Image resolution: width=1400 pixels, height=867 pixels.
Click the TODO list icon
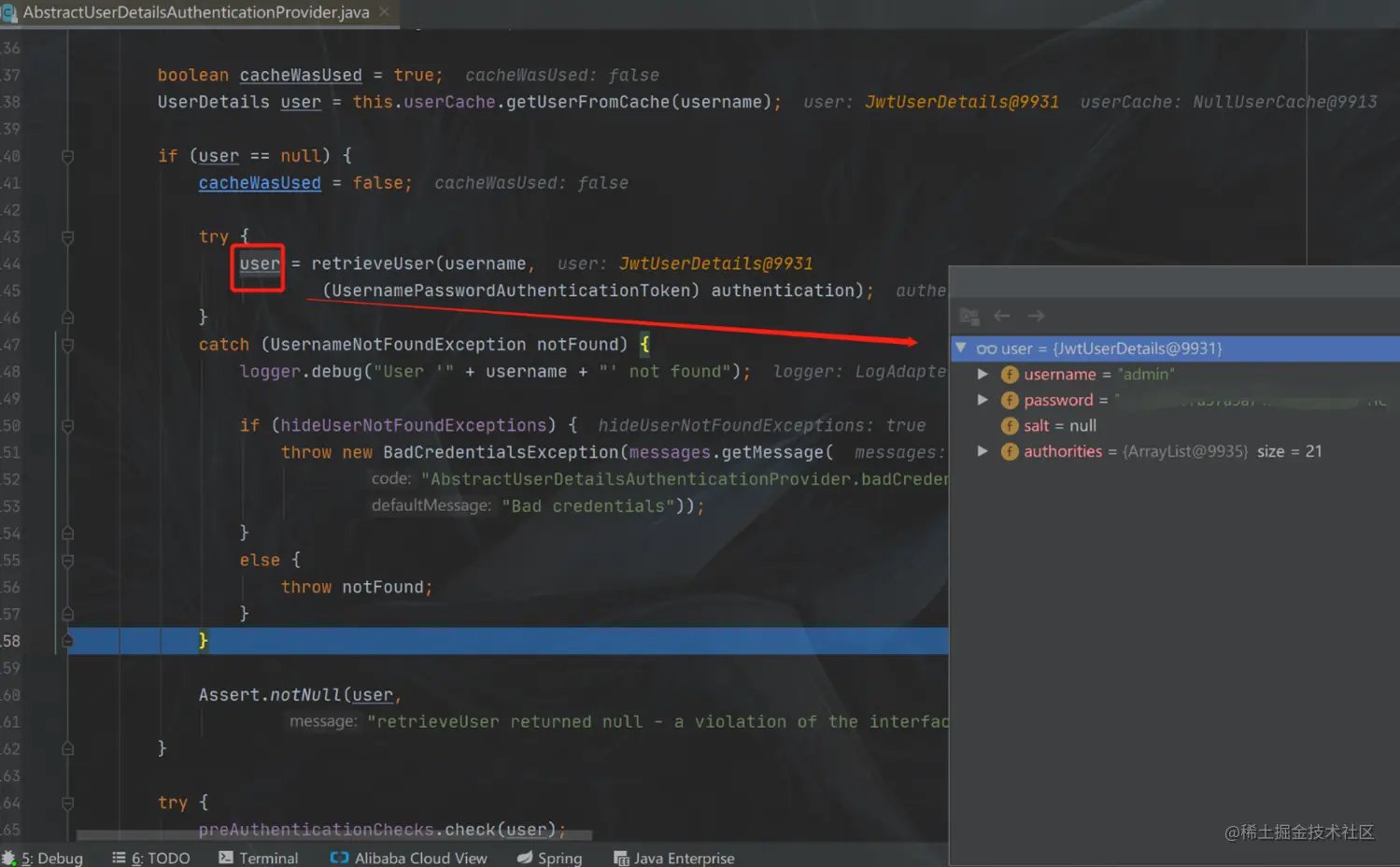119,858
